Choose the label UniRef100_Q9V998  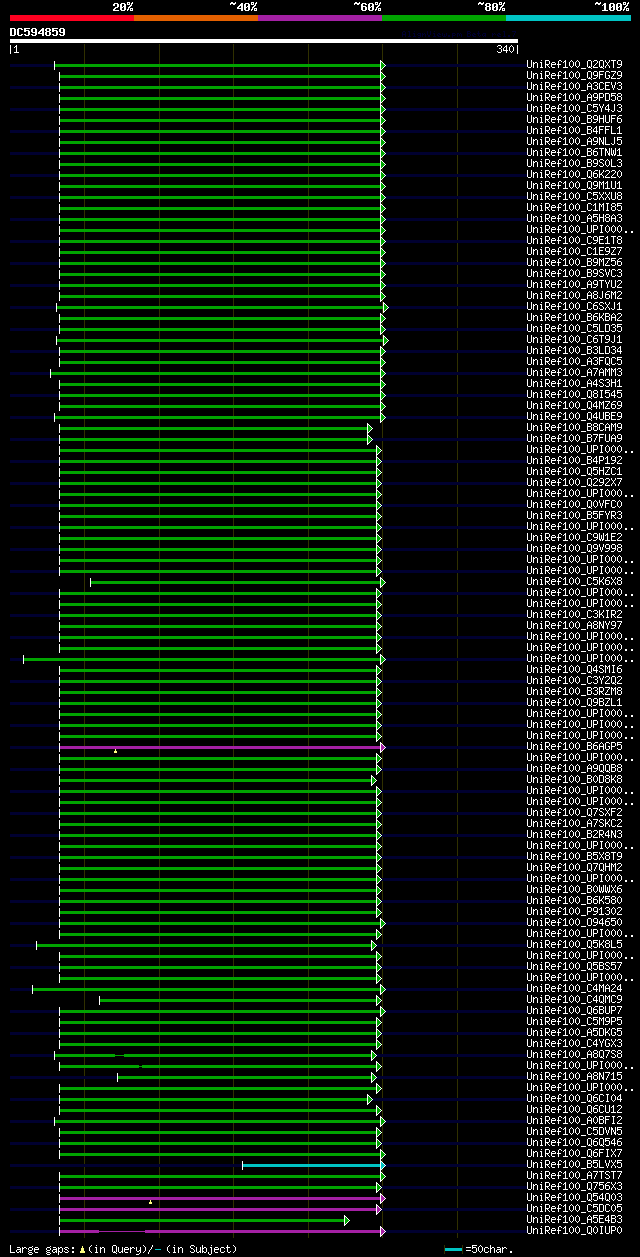click(x=574, y=548)
